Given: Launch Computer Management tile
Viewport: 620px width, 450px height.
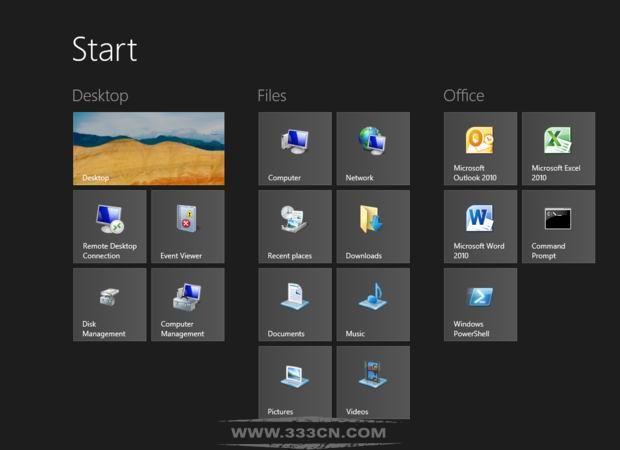Looking at the screenshot, I should [x=188, y=304].
